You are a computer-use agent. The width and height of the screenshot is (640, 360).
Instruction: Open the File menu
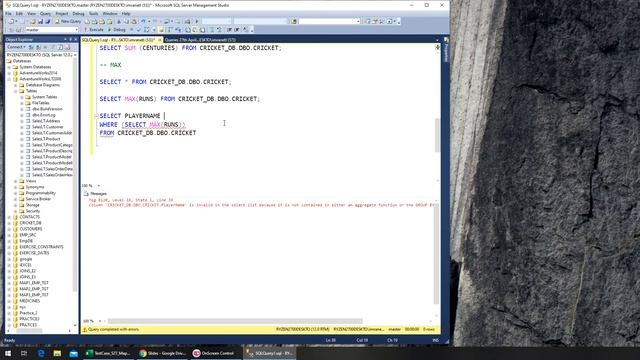(8, 13)
